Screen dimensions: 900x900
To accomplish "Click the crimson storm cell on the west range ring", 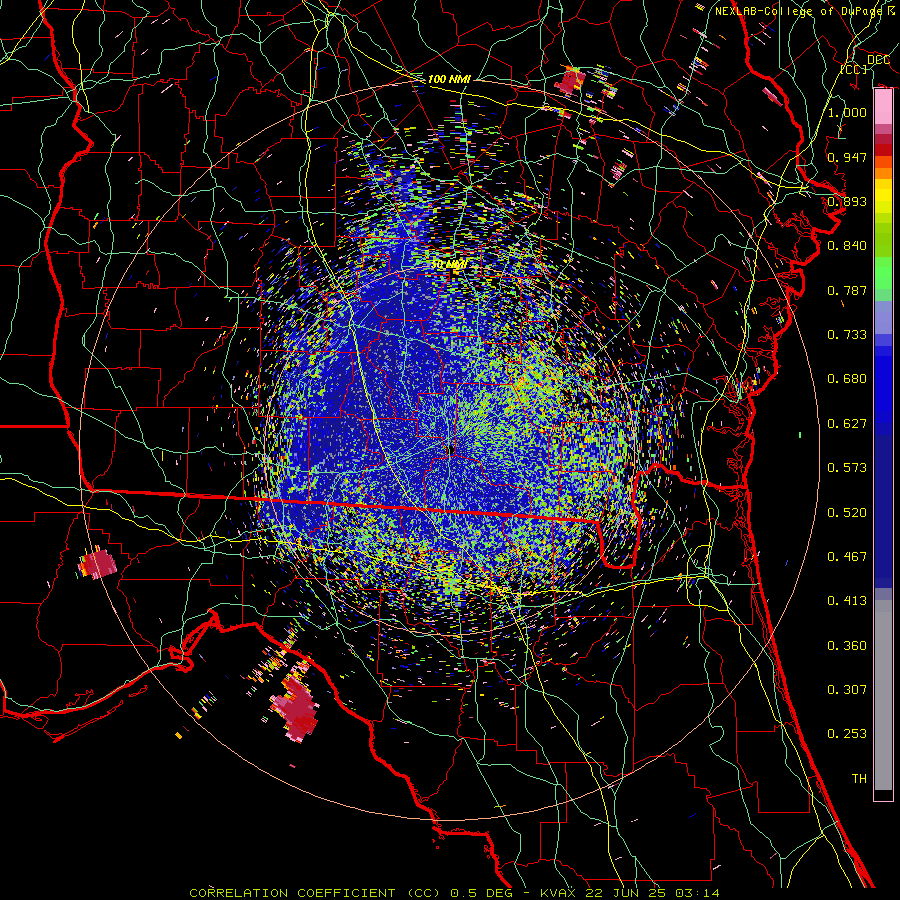I will [x=99, y=562].
